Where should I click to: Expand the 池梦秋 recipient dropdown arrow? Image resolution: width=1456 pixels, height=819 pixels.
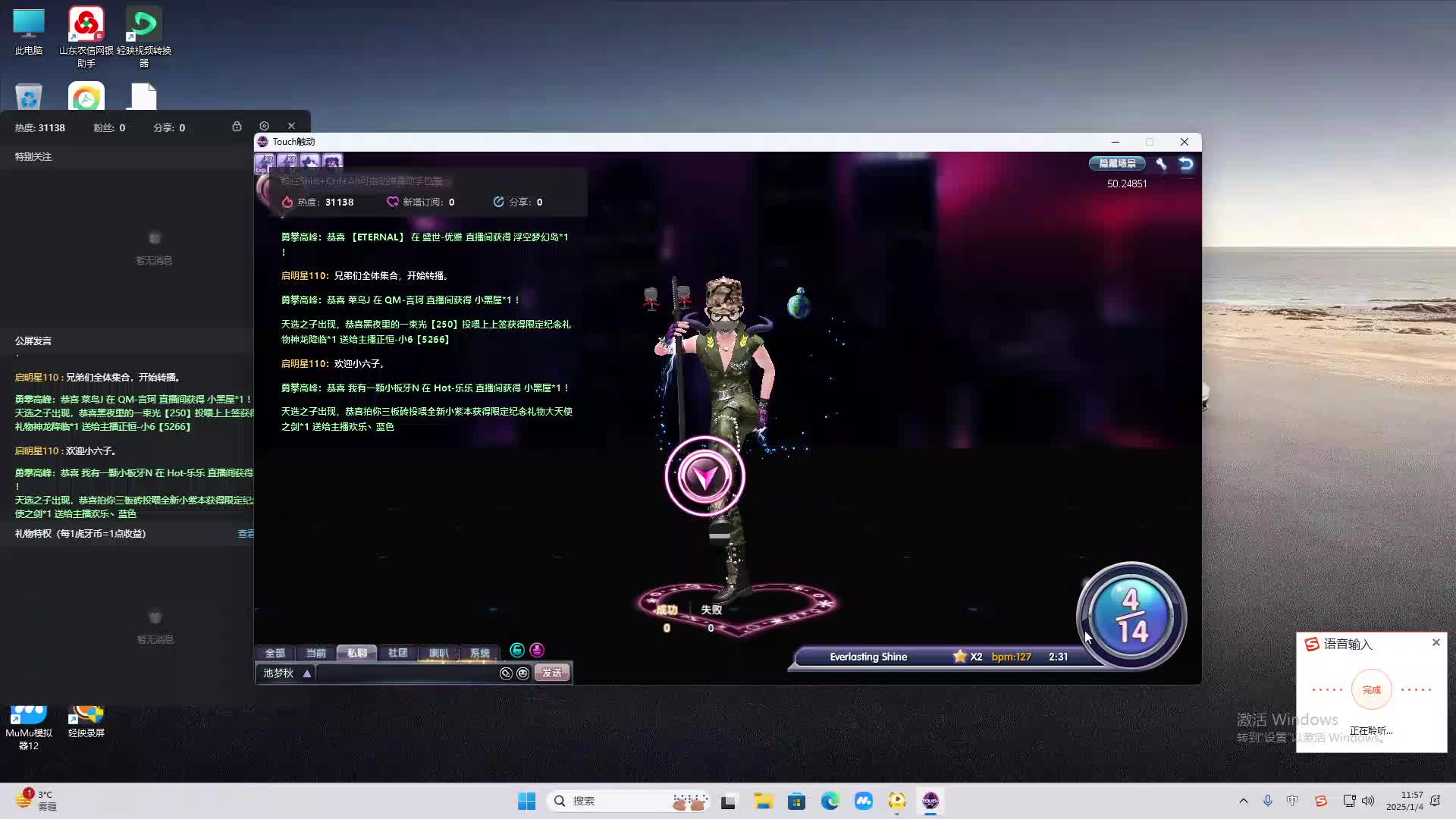(x=307, y=673)
